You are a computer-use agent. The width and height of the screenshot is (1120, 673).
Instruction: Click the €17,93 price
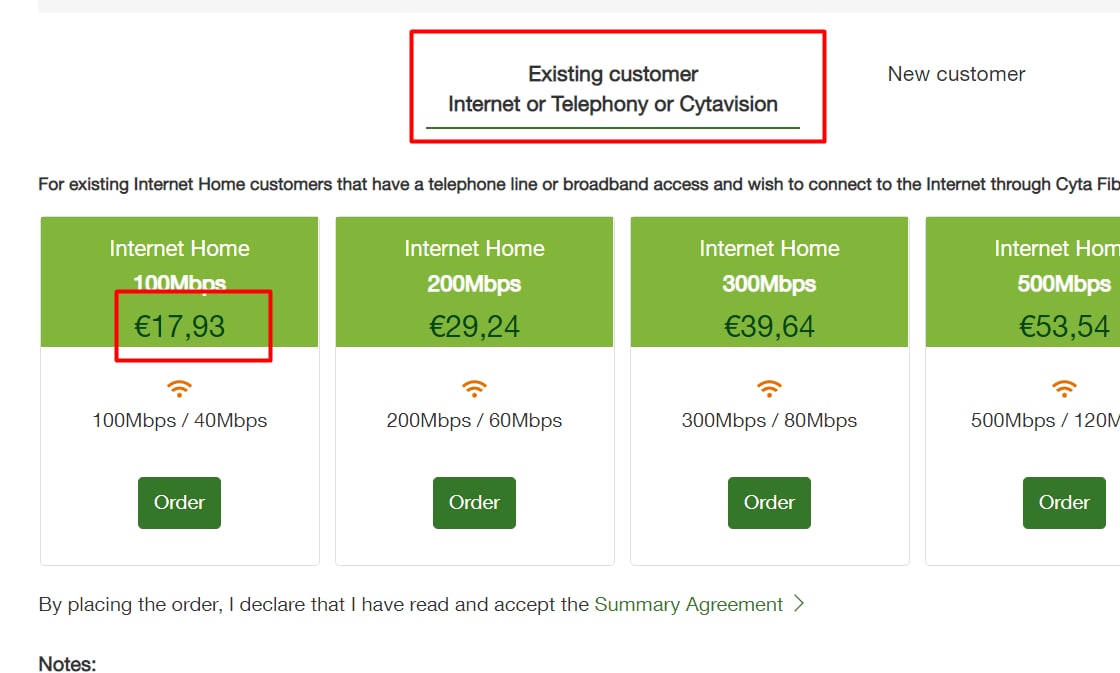(x=180, y=326)
